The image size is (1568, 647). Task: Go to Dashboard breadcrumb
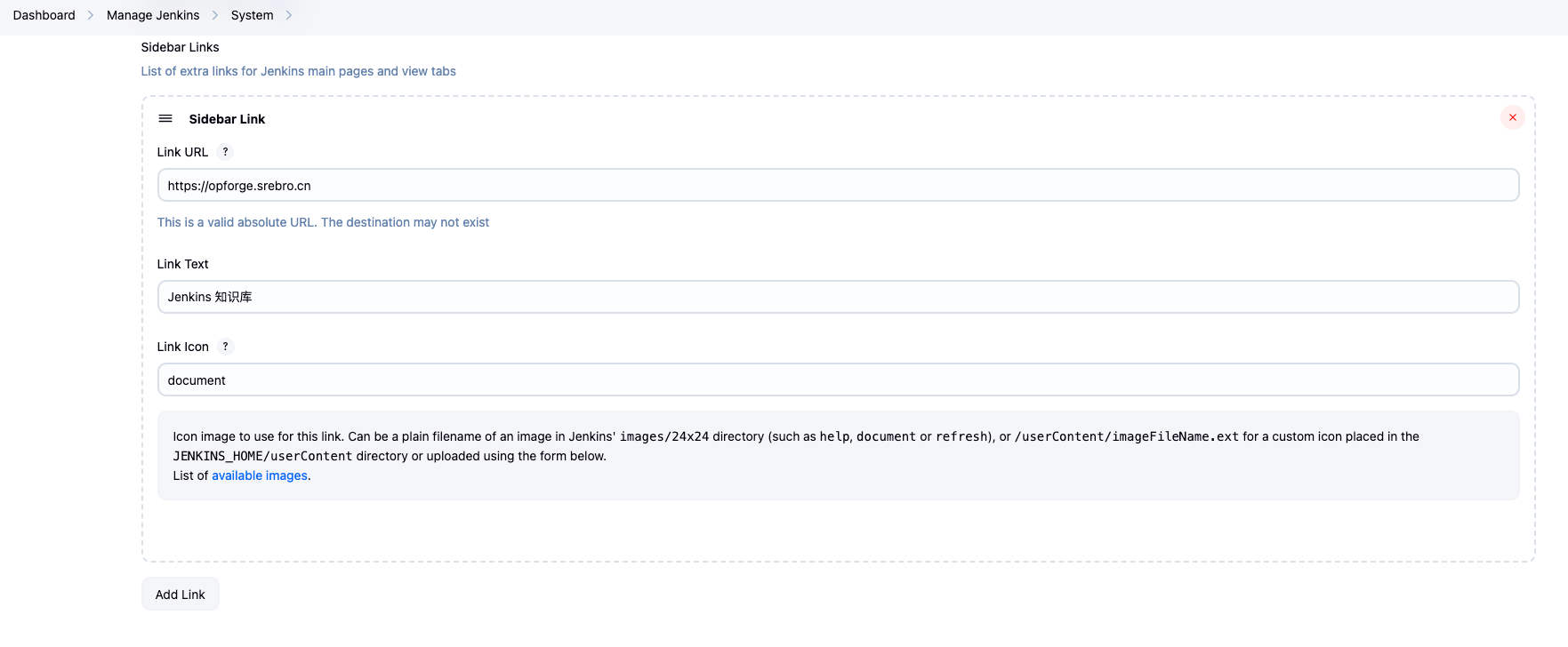[44, 15]
